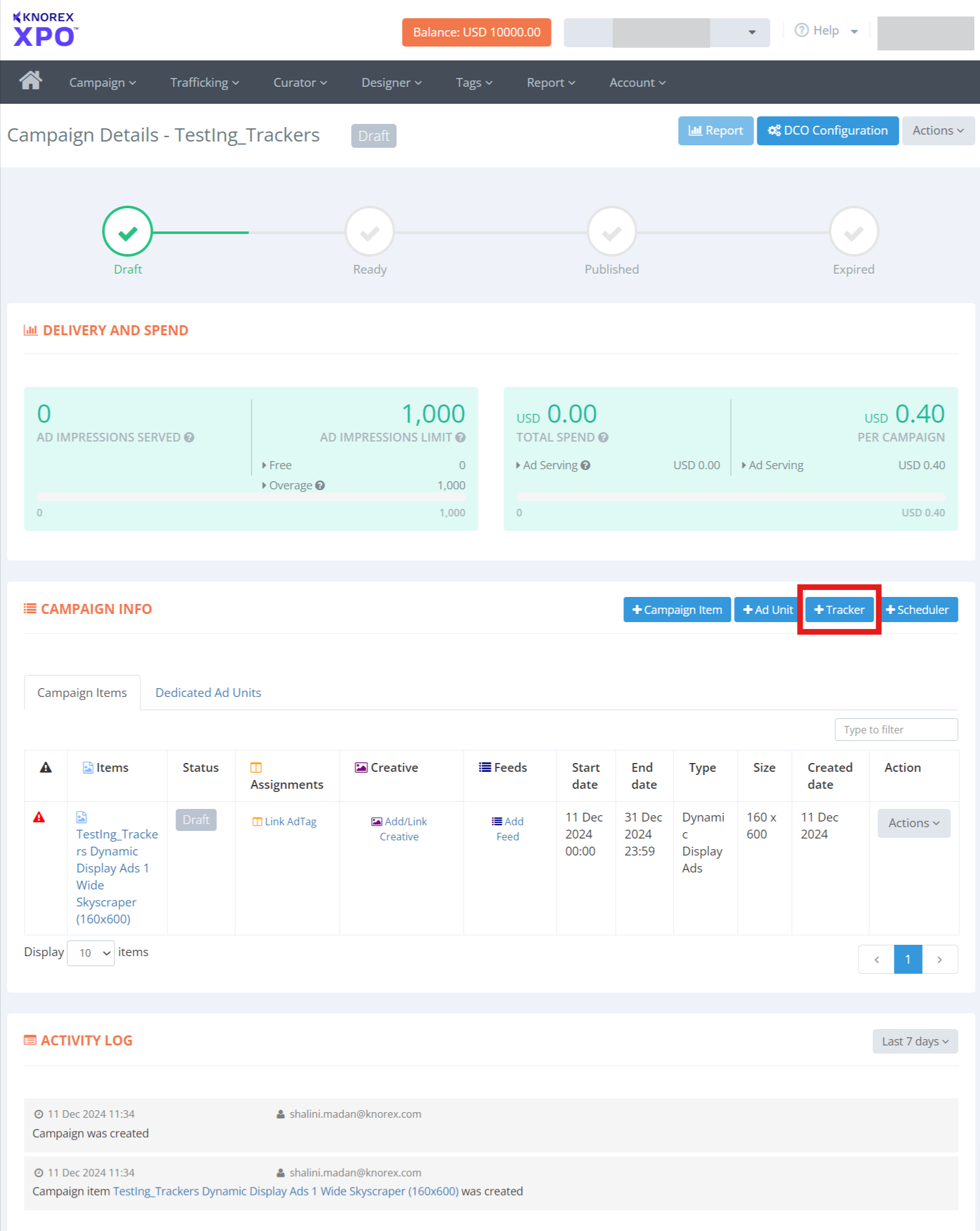Click the KNOREX XPO logo

click(x=45, y=30)
